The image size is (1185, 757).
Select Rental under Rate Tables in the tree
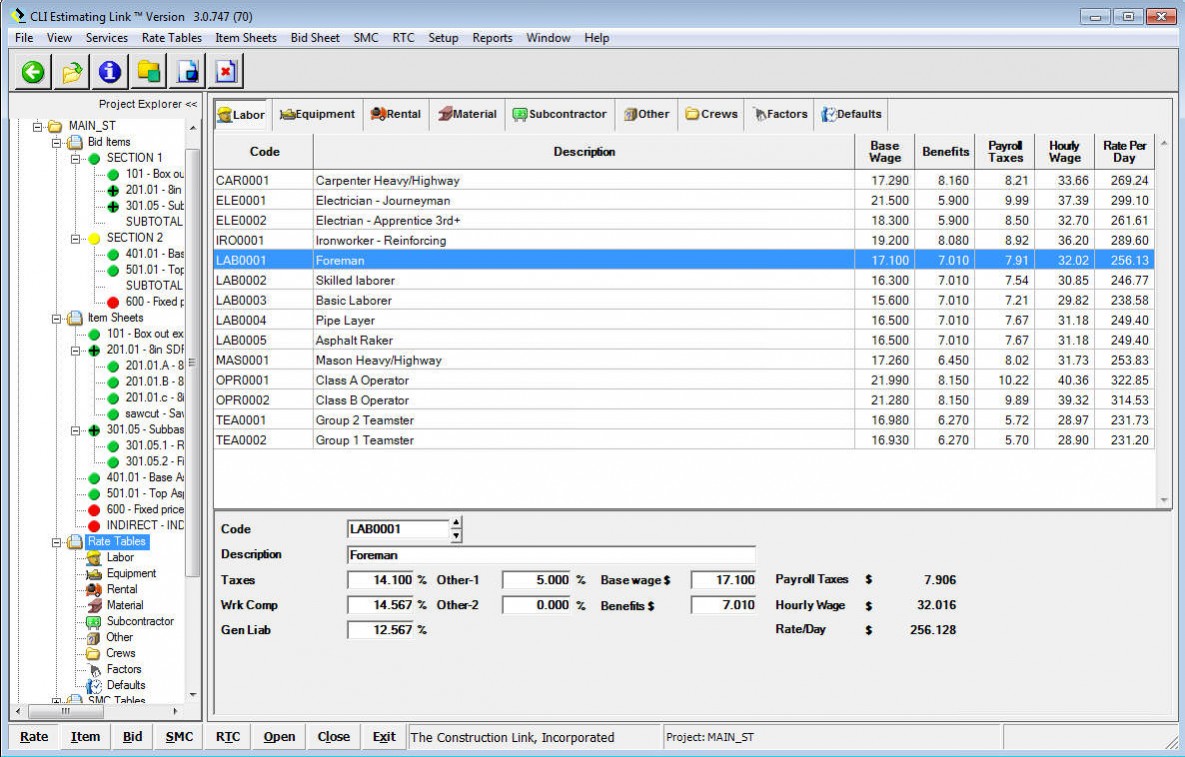pos(122,589)
